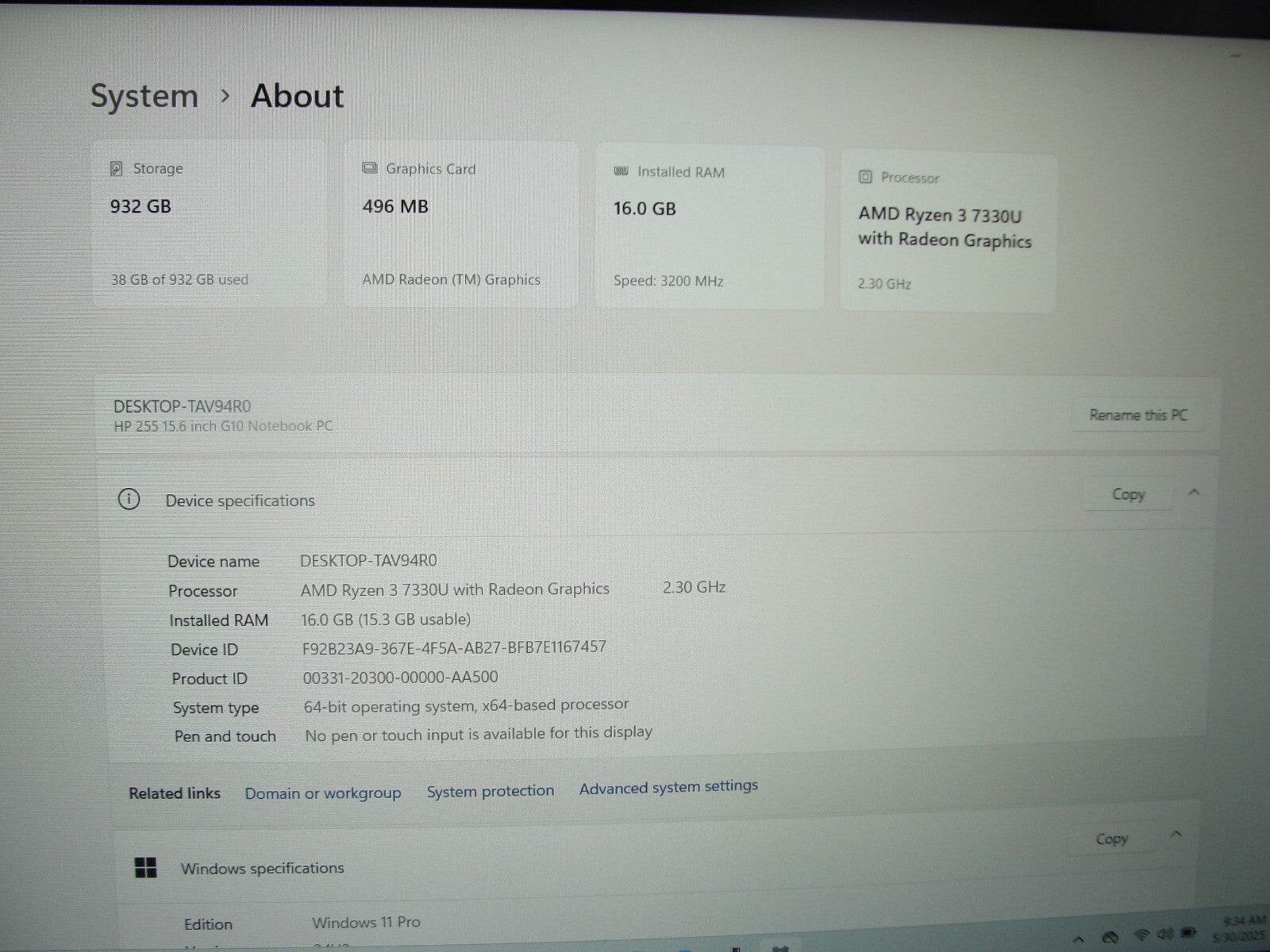Click the Graphics Card icon

click(369, 168)
